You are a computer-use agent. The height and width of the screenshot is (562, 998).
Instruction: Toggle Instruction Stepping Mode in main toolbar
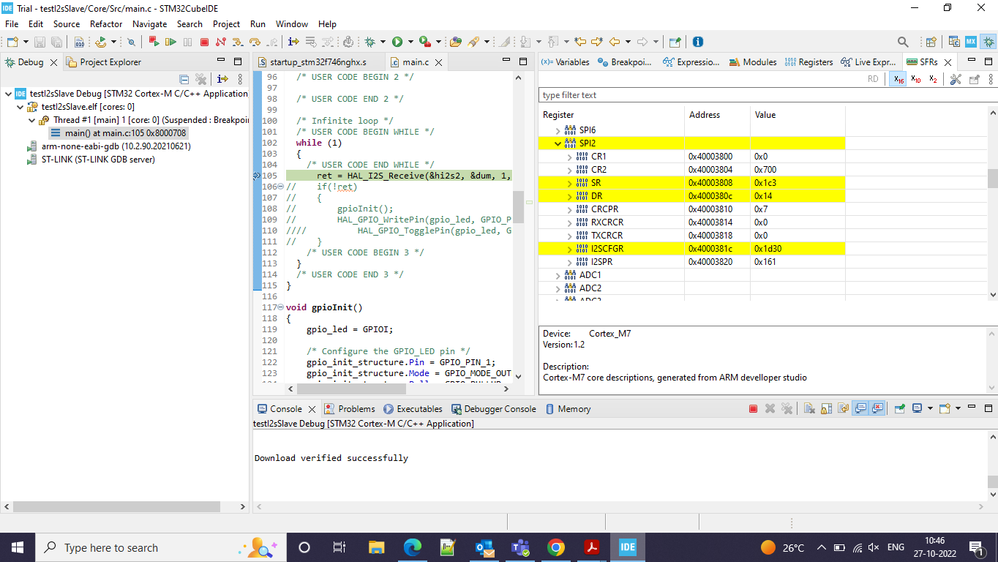293,42
